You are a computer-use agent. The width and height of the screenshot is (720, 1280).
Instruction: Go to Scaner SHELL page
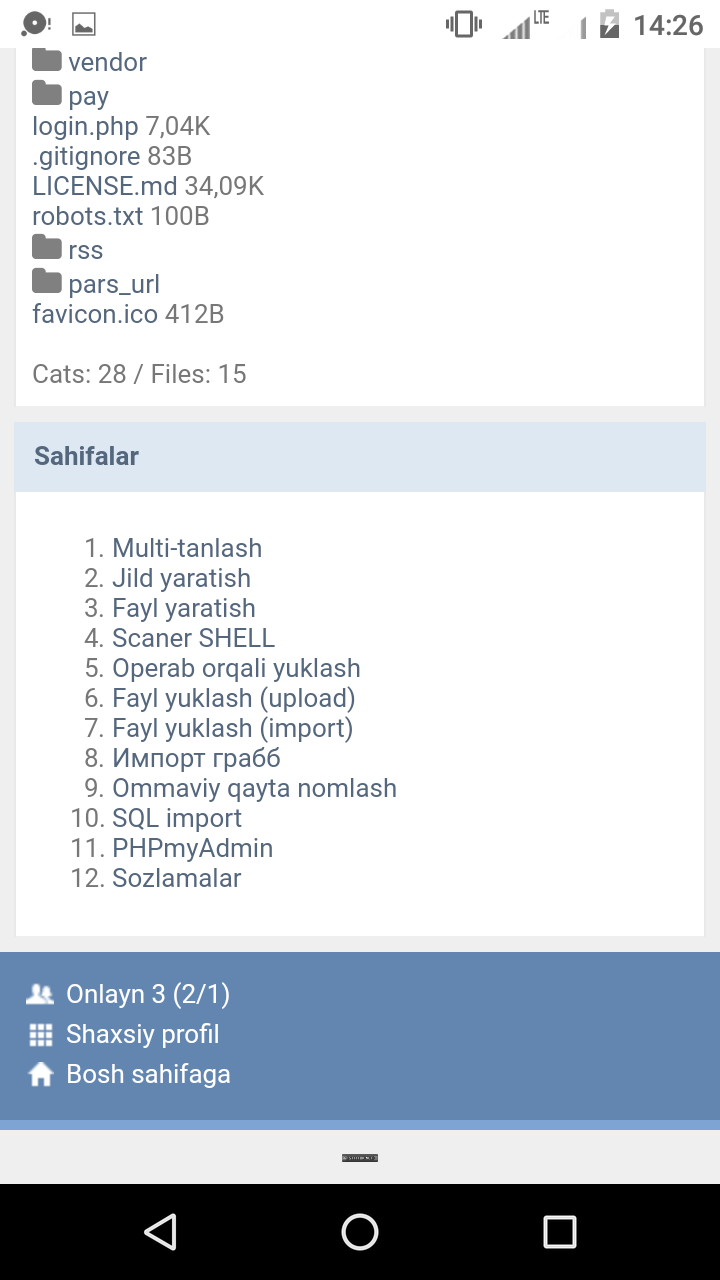click(193, 638)
